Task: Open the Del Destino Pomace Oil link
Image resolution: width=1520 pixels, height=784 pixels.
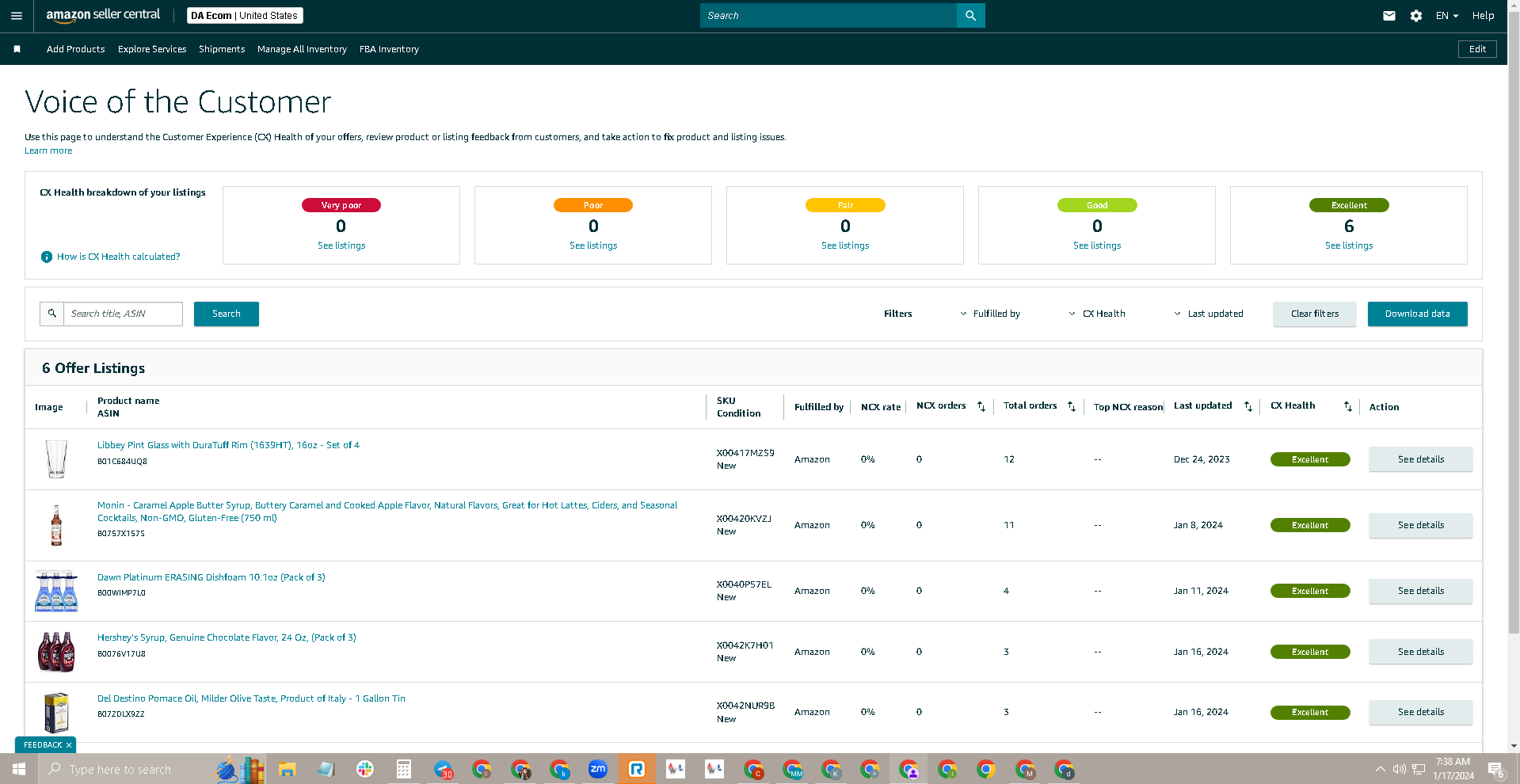Action: (251, 698)
